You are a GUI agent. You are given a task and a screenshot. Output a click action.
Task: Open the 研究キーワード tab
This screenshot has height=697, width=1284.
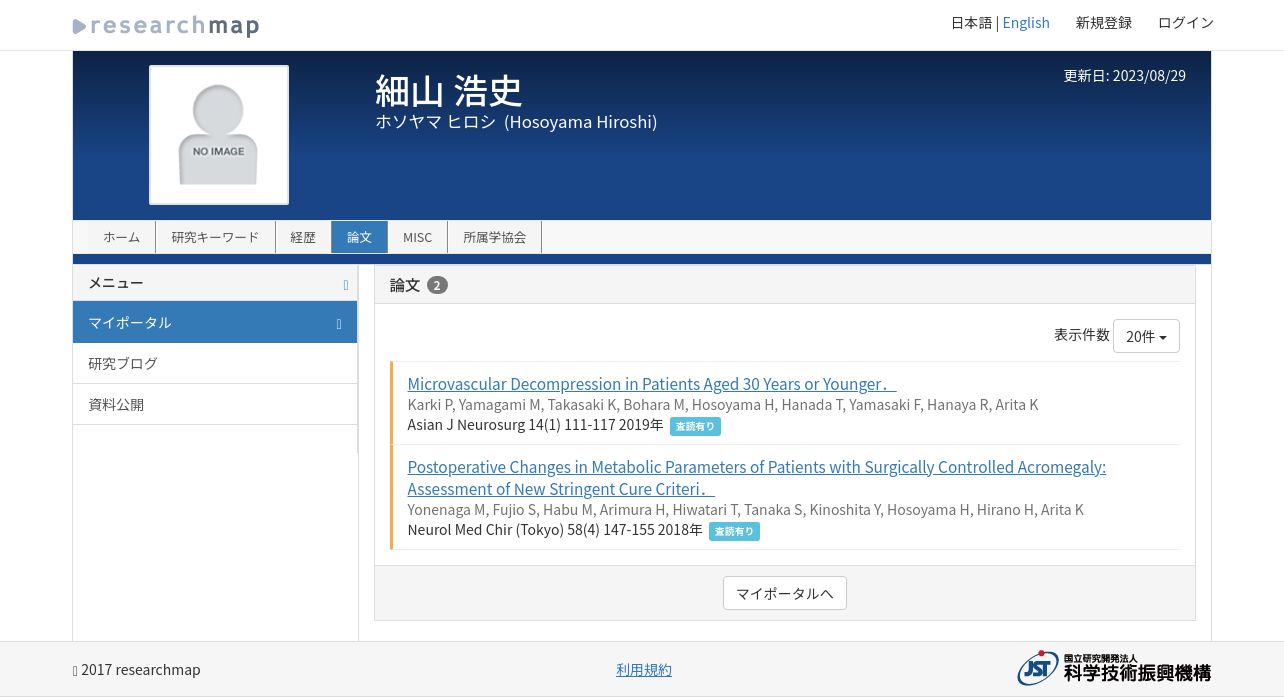(215, 237)
